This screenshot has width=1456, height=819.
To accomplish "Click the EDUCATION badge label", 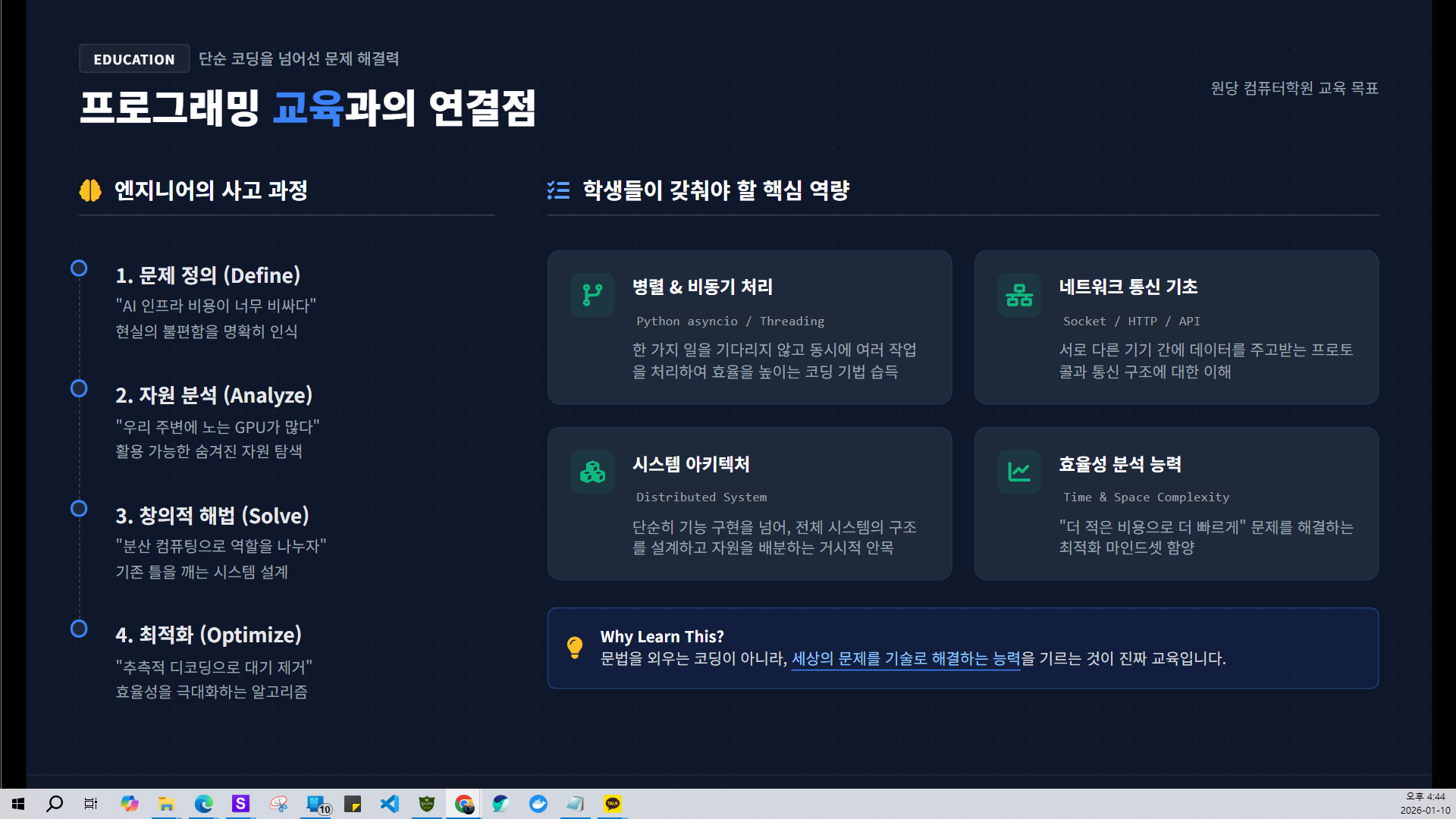I will [x=134, y=59].
